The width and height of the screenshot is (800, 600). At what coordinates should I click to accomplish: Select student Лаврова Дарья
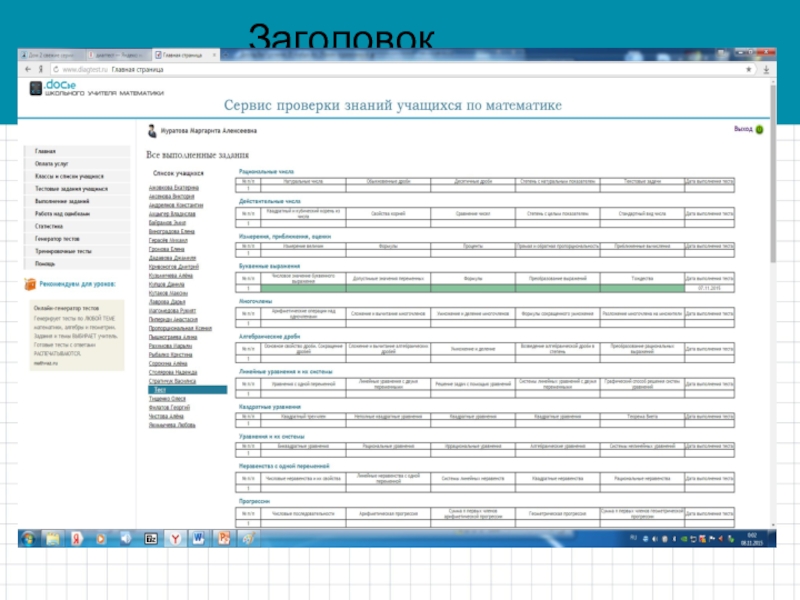pos(167,302)
